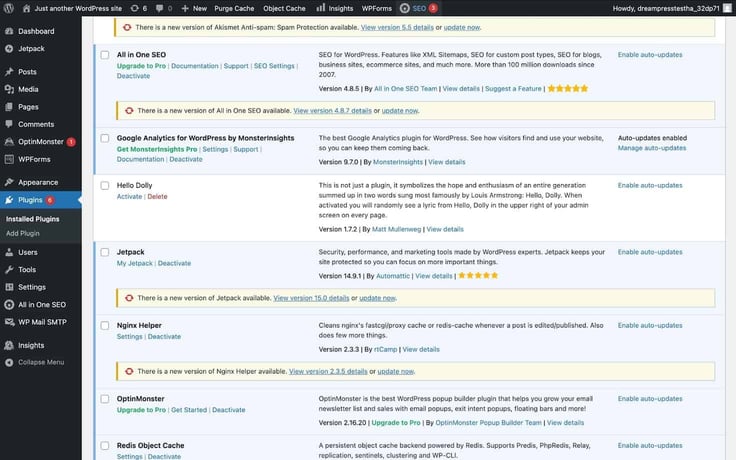The height and width of the screenshot is (460, 736).
Task: Open SEO Settings link for All in One SEO
Action: point(274,66)
